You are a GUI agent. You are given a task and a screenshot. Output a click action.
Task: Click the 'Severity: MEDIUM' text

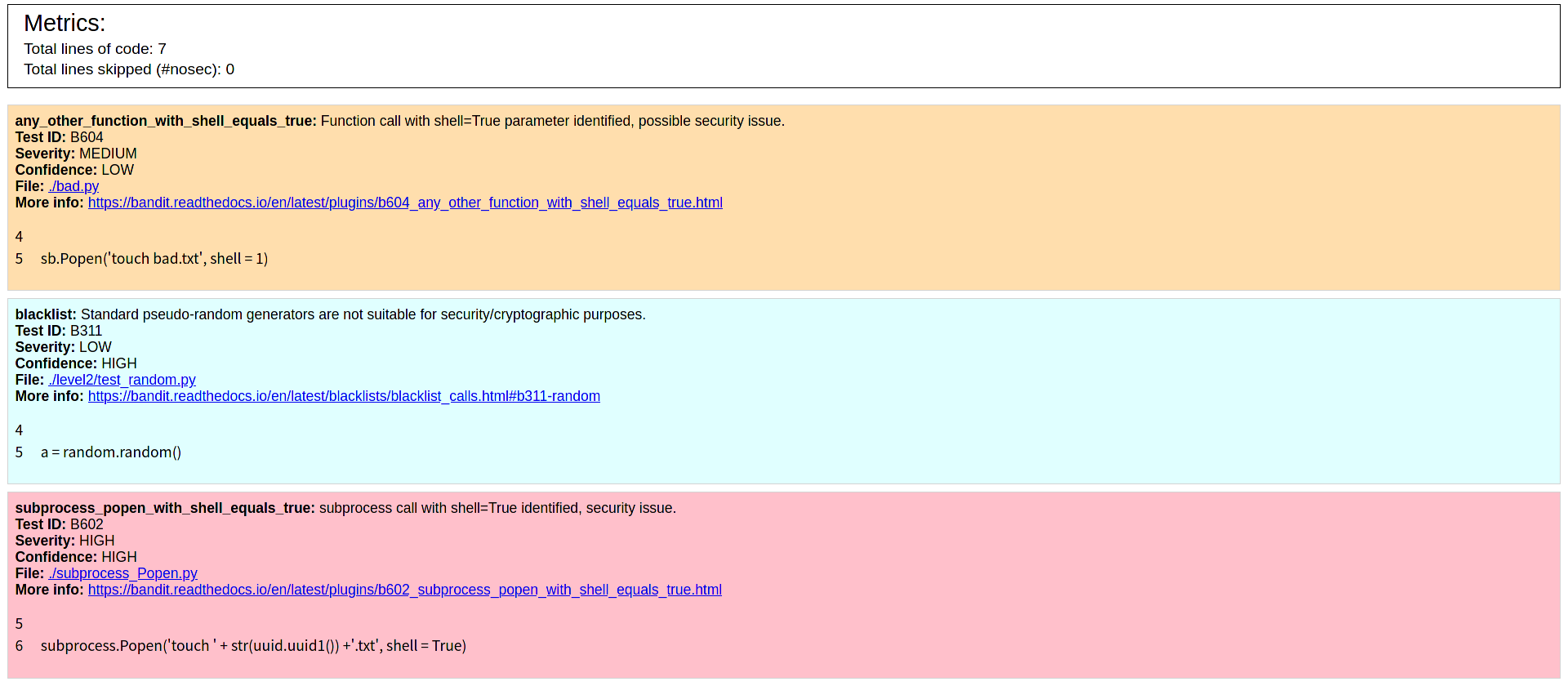(x=76, y=154)
